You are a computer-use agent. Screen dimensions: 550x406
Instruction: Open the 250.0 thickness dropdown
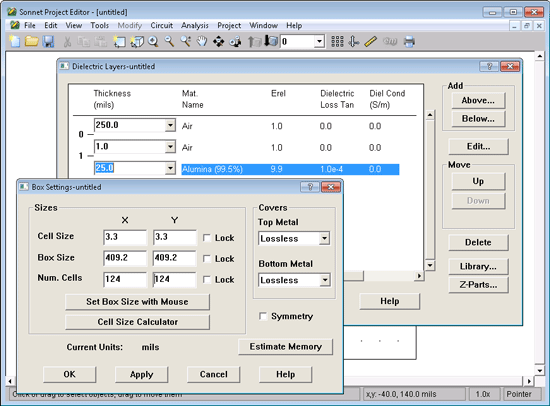click(170, 125)
